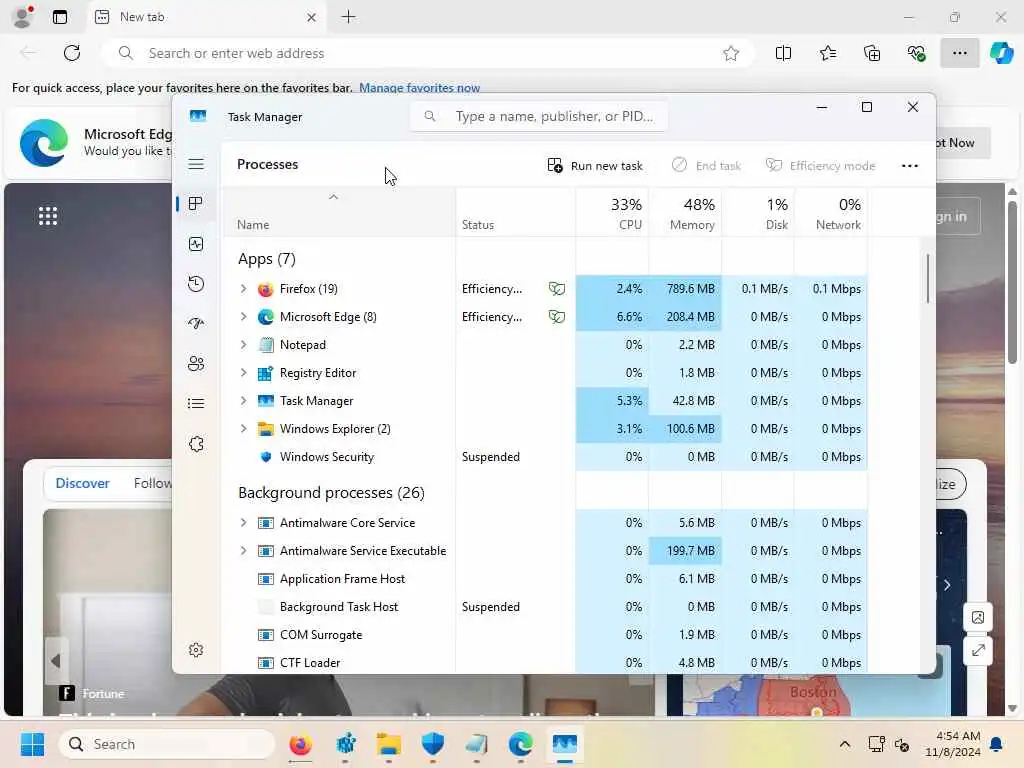Click Task Manager process list scrollbar
1024x768 pixels.
tap(927, 279)
